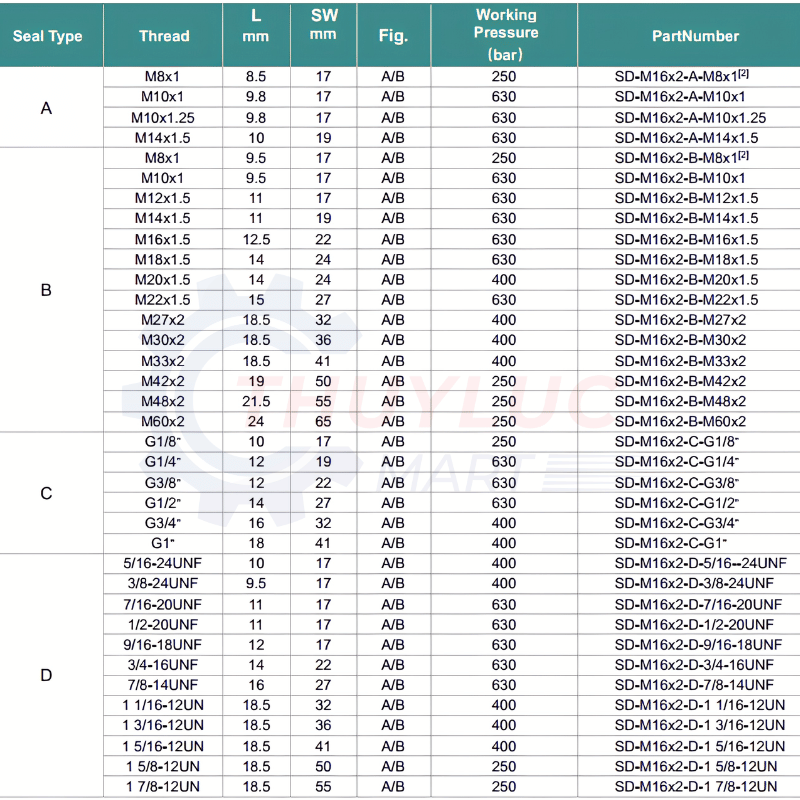800x800 pixels.
Task: Click seal type B cell
Action: pos(46,290)
